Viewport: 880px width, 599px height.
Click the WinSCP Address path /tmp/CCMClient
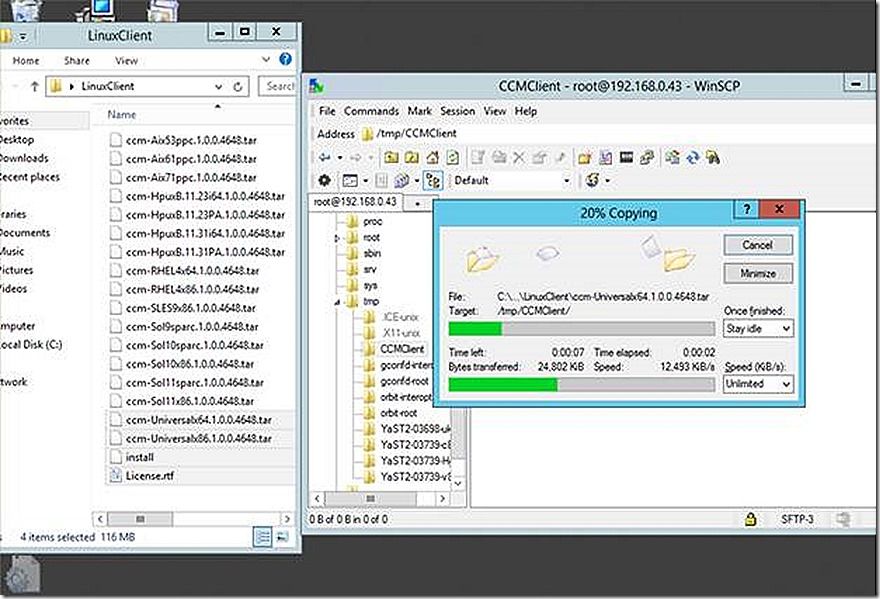pyautogui.click(x=416, y=134)
